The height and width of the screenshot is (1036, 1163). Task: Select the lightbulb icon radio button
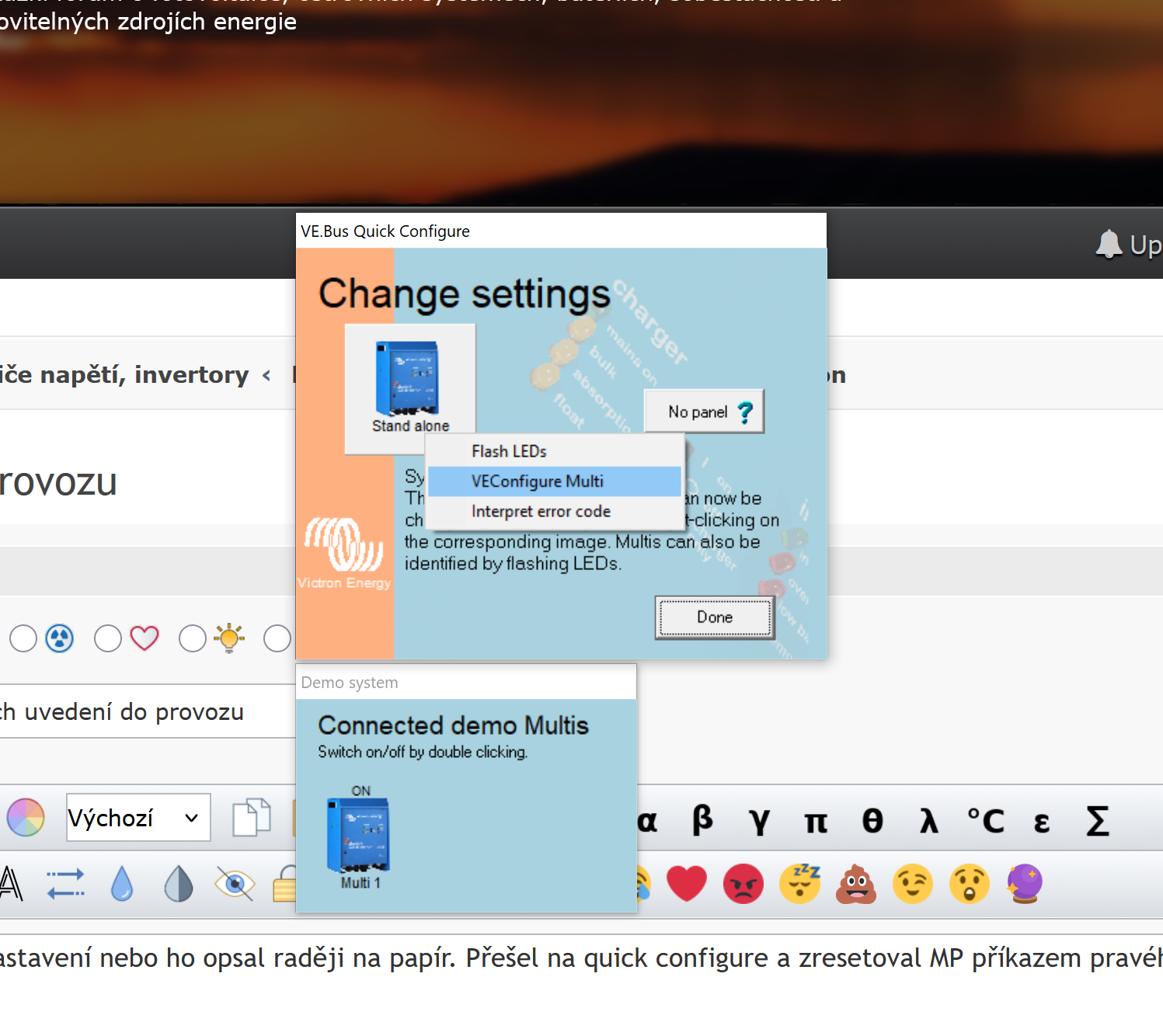coord(193,638)
